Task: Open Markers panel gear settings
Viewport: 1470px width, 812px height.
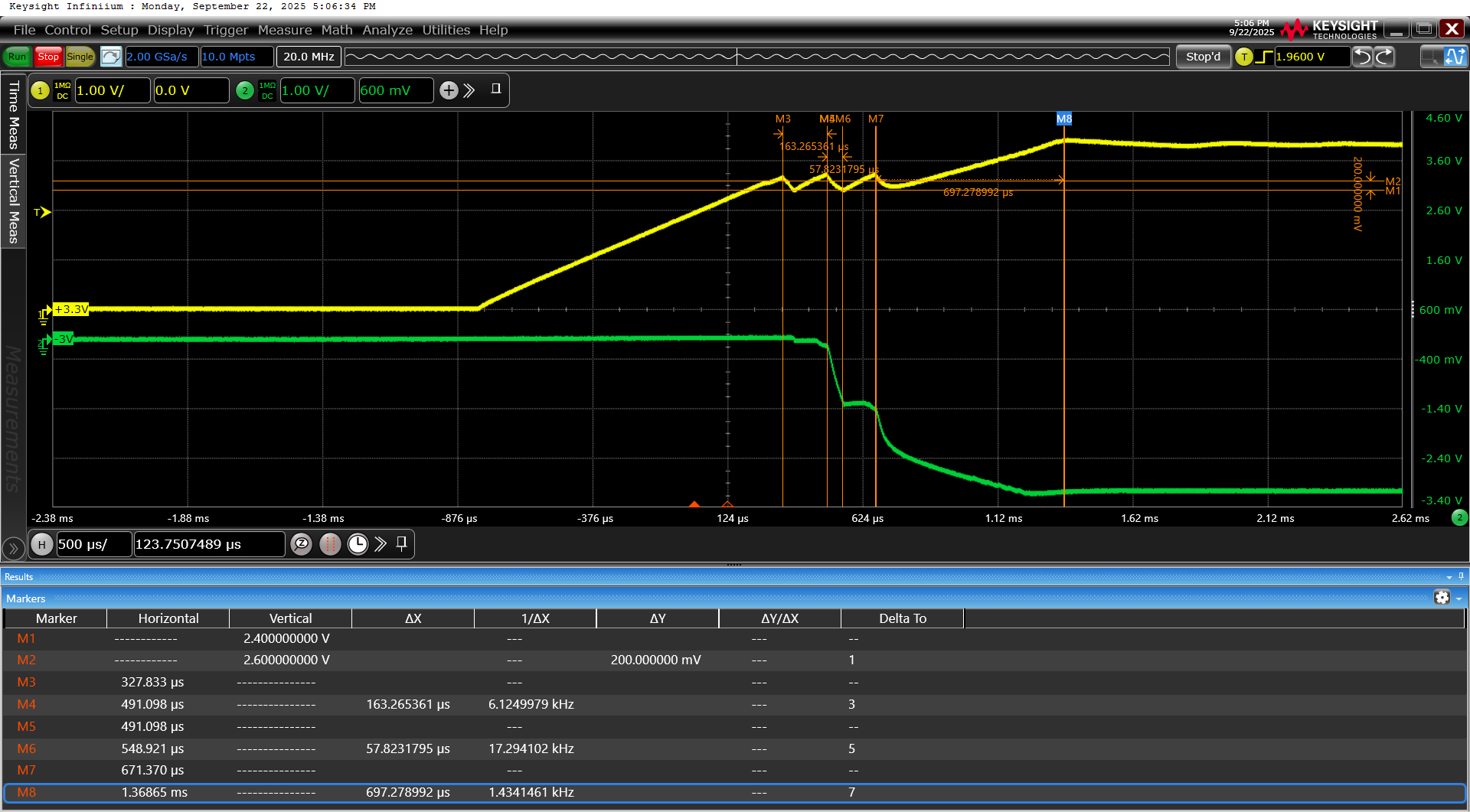Action: coord(1442,598)
